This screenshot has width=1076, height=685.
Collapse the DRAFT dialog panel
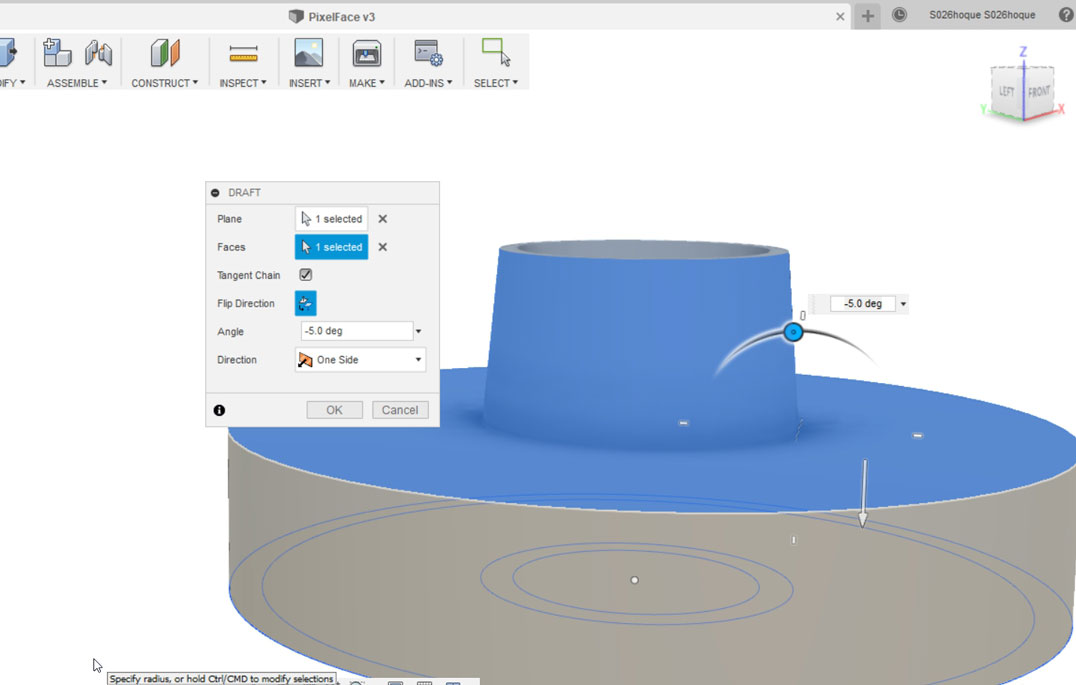[x=215, y=193]
